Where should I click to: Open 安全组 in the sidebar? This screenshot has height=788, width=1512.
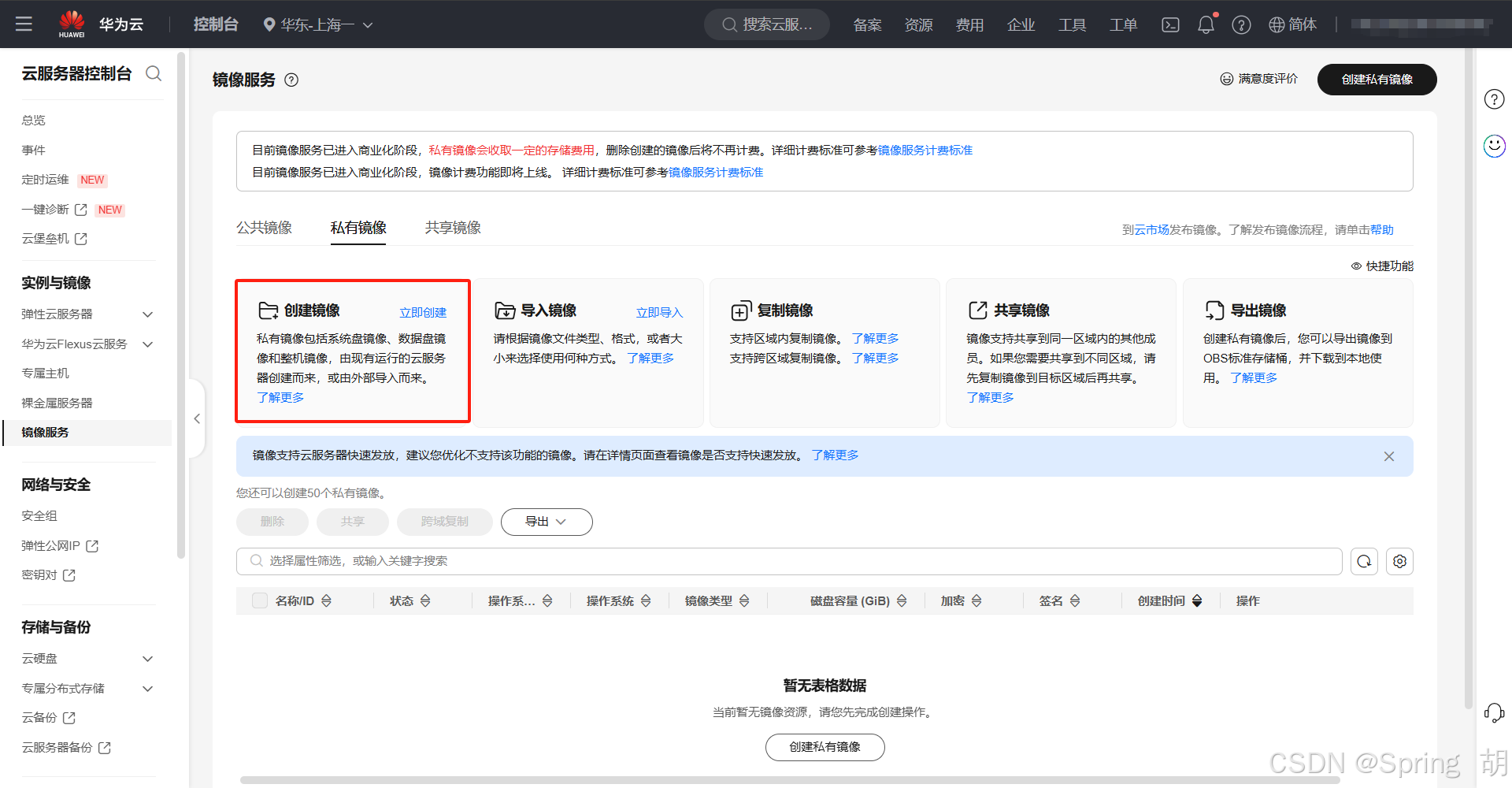(x=39, y=516)
